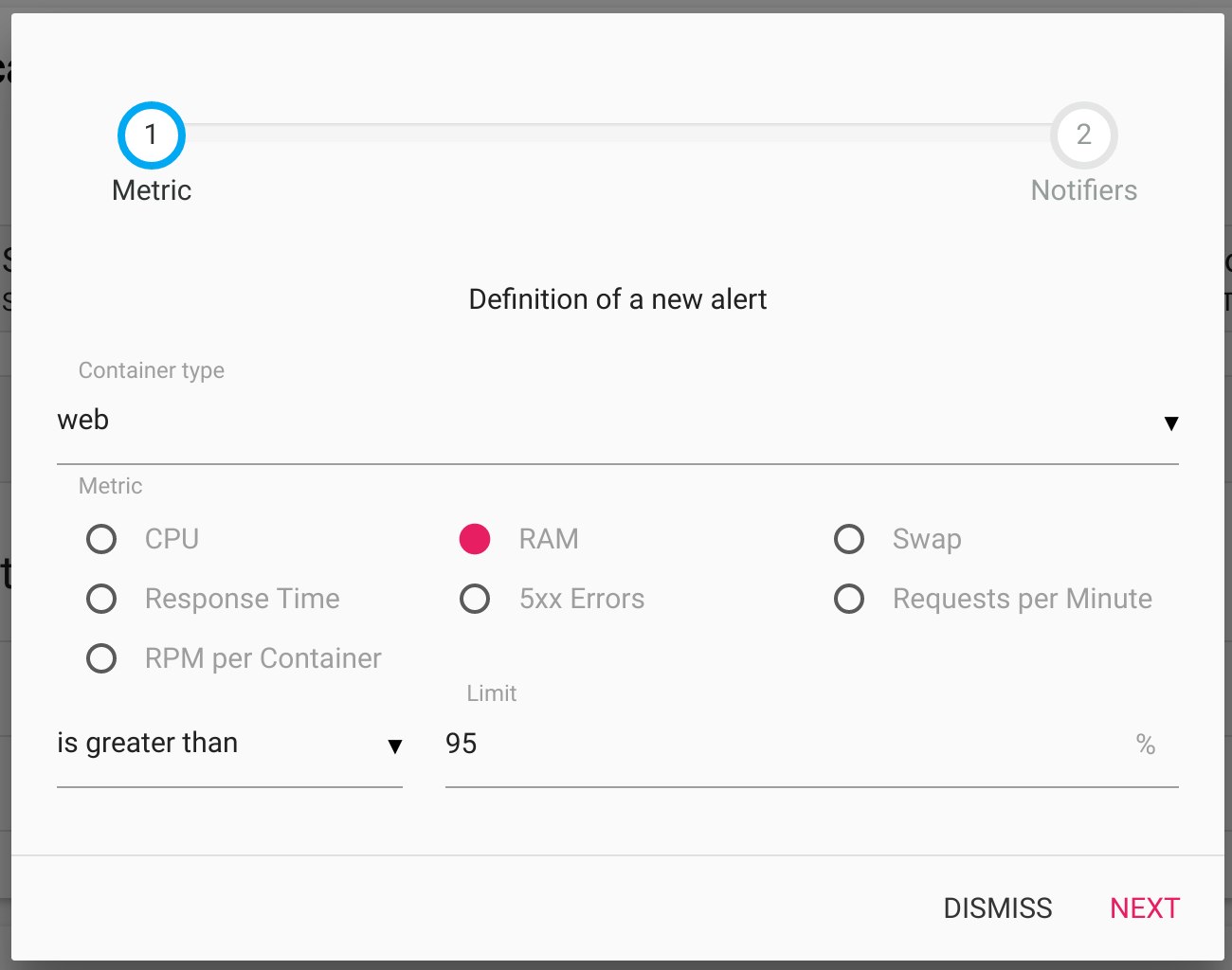
Task: Click the 'Definition of a new alert' heading
Action: point(616,298)
